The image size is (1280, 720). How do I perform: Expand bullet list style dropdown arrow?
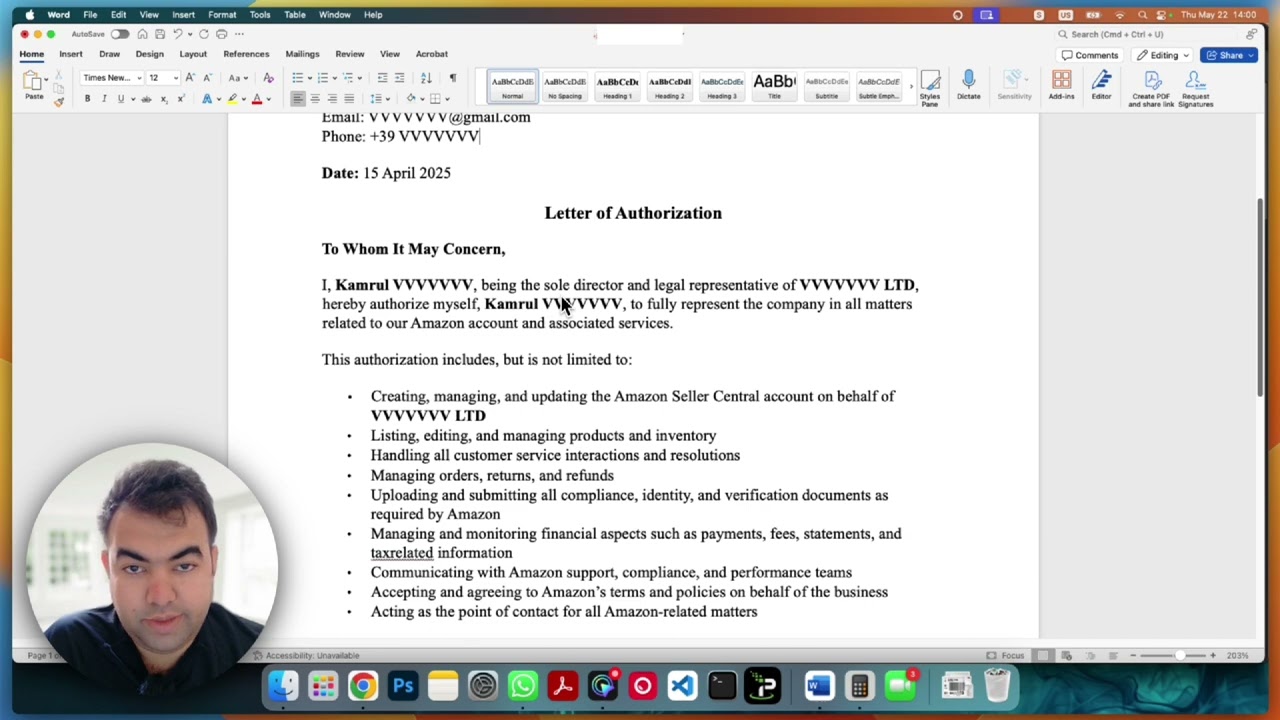point(309,78)
